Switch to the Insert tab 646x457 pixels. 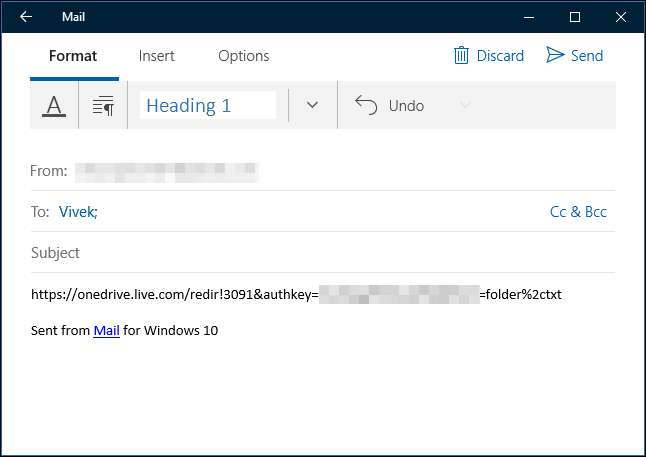(157, 56)
